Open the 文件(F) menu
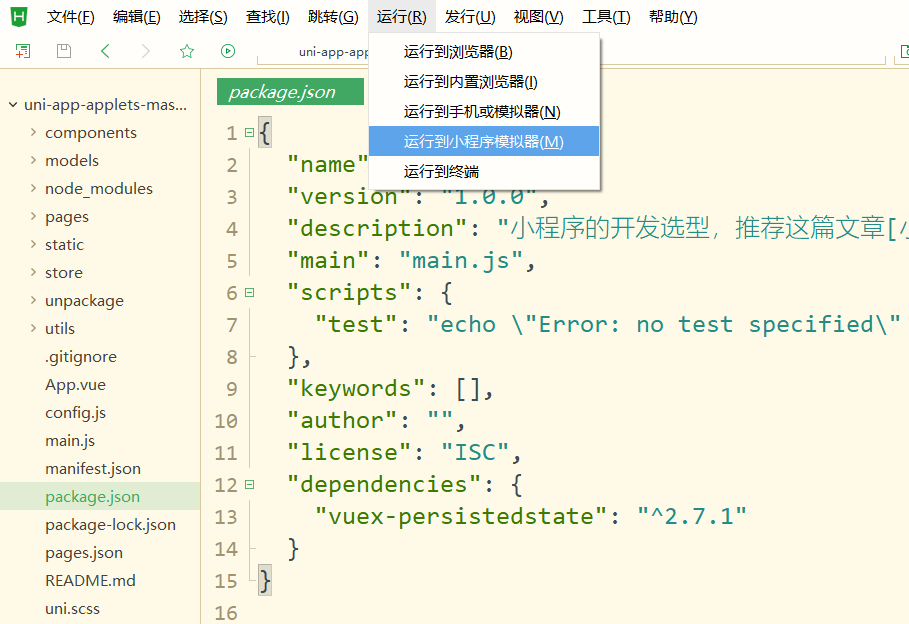The image size is (909, 624). 71,17
